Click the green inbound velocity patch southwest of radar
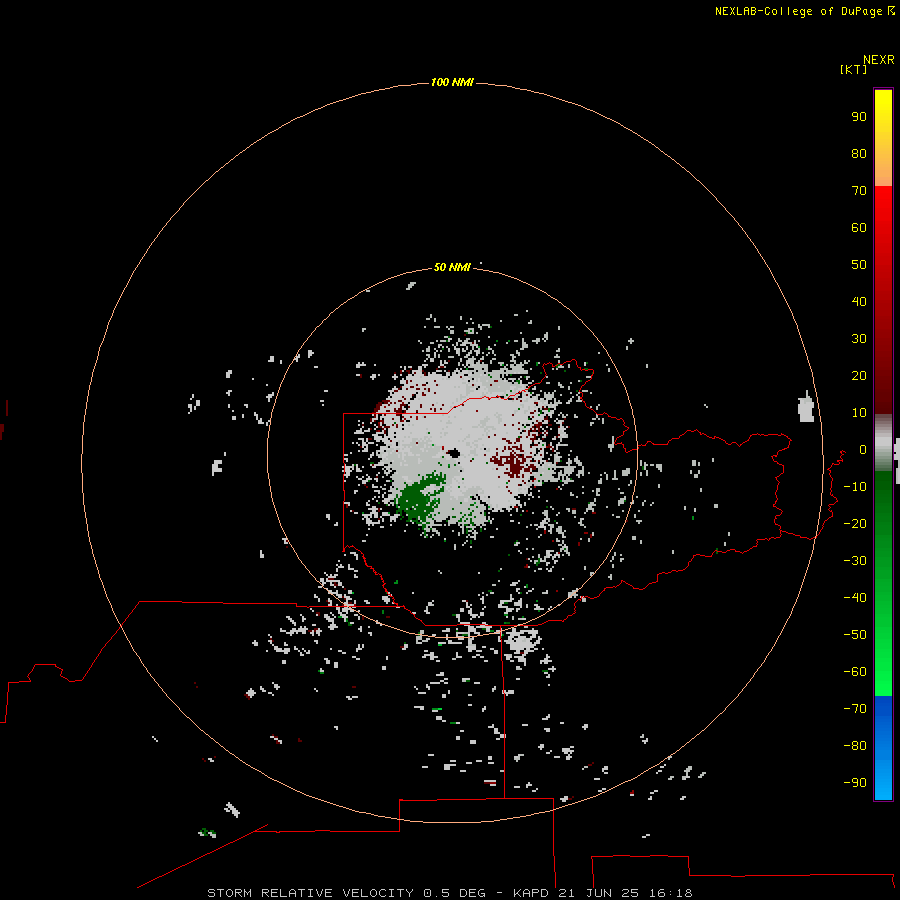The height and width of the screenshot is (900, 900). click(x=420, y=496)
